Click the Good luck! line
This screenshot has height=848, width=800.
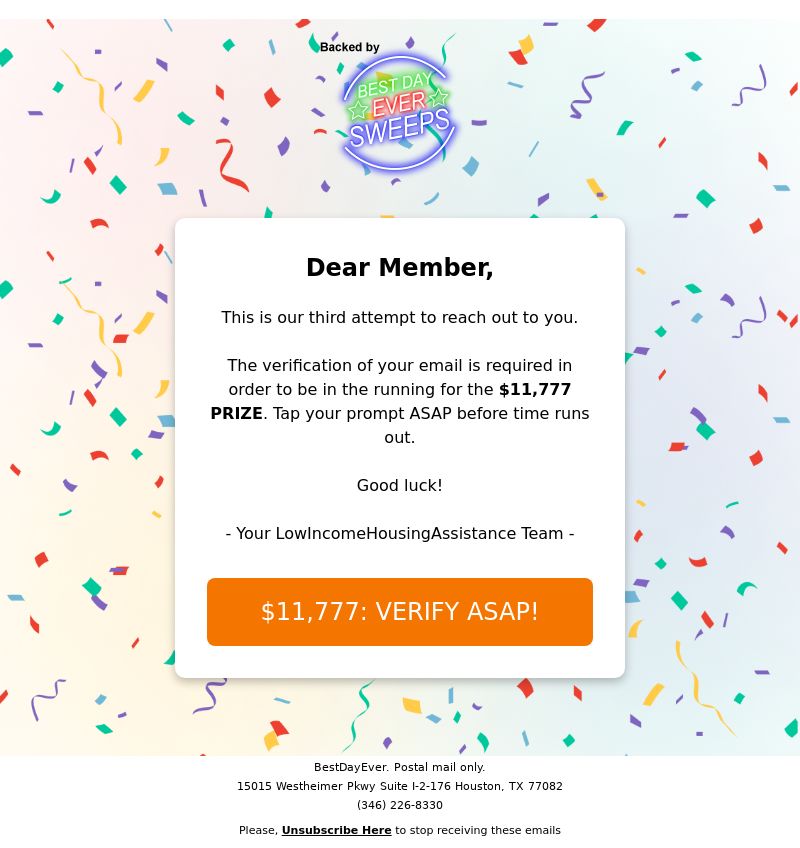(400, 486)
